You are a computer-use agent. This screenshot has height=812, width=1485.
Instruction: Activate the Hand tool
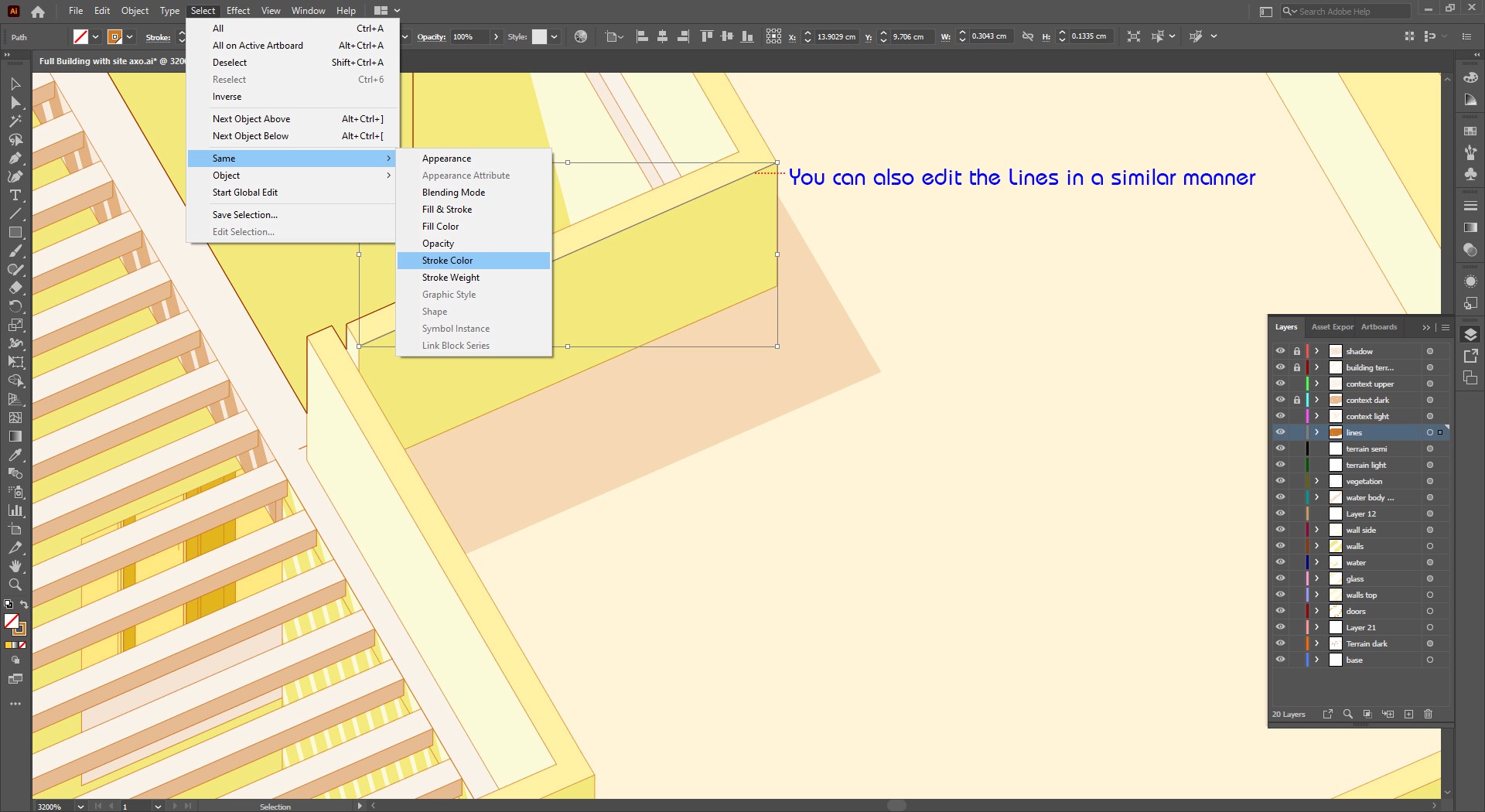[x=15, y=566]
